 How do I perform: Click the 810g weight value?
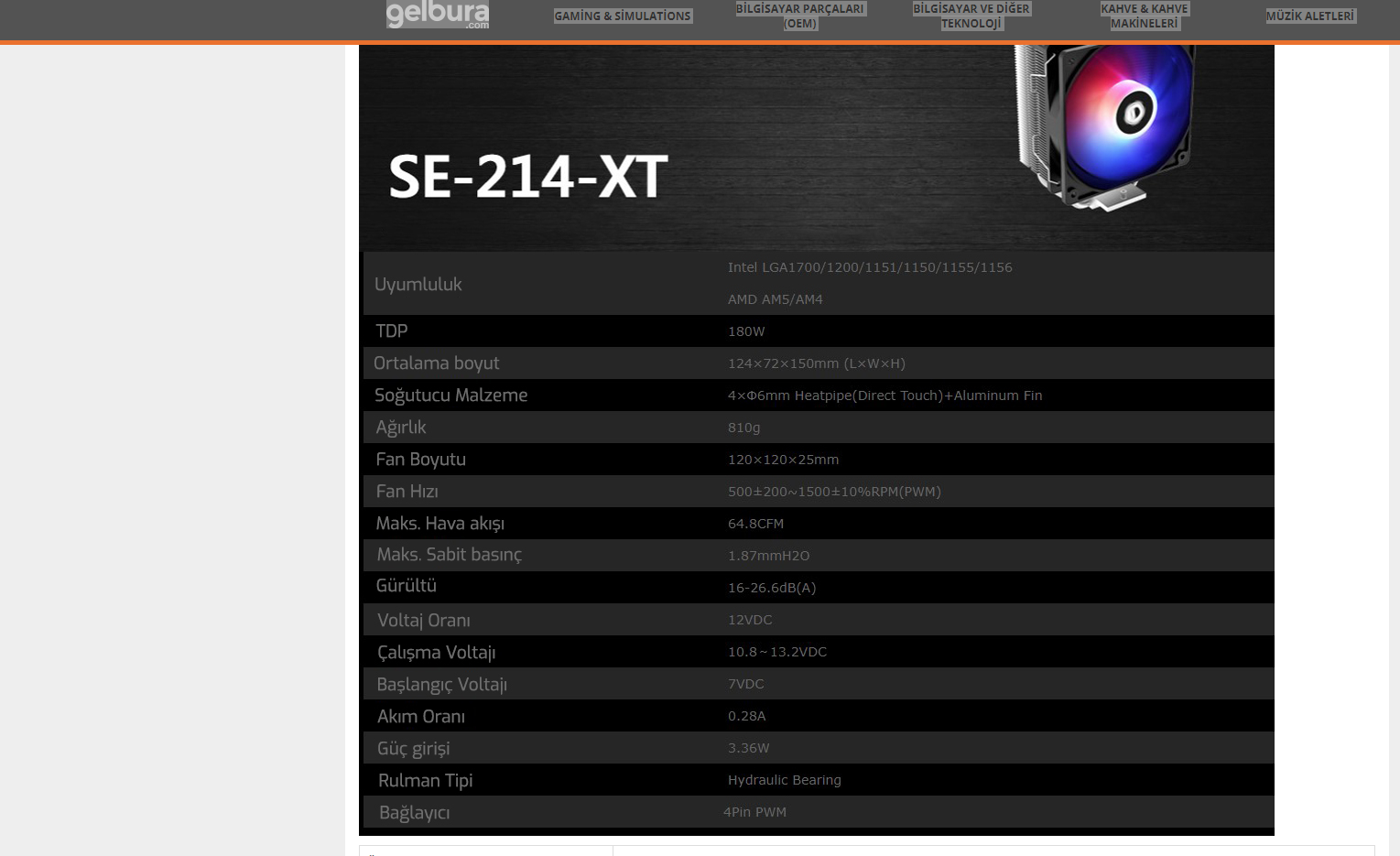click(744, 428)
